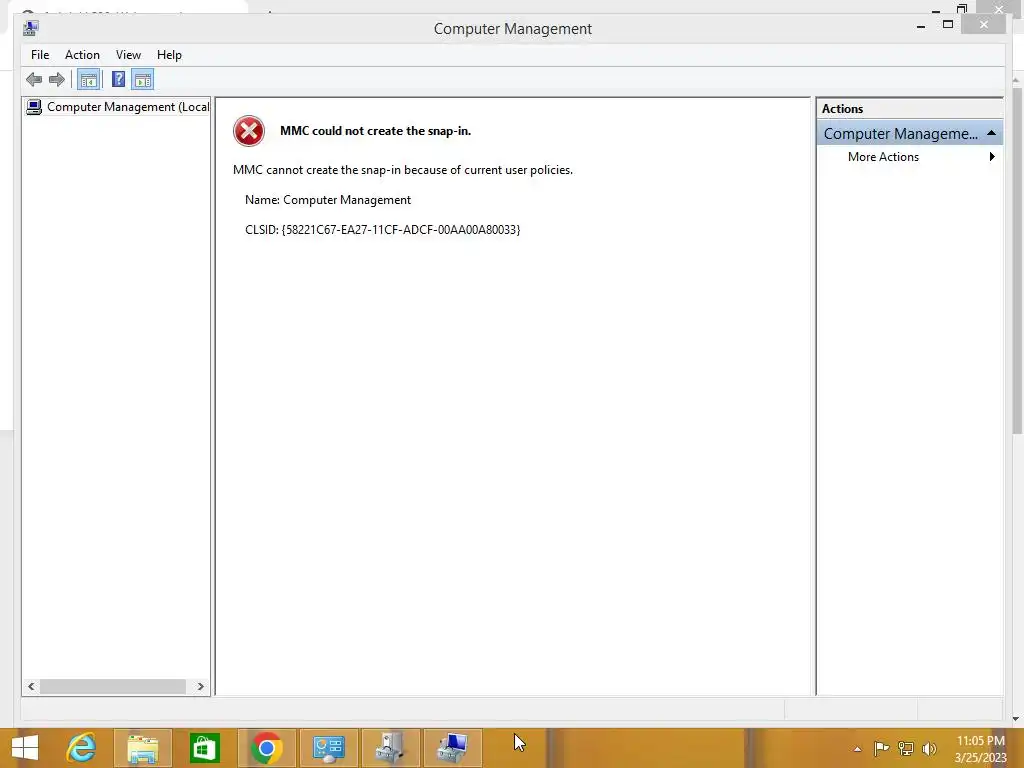This screenshot has width=1024, height=768.
Task: Open network status tray icon
Action: coord(905,749)
